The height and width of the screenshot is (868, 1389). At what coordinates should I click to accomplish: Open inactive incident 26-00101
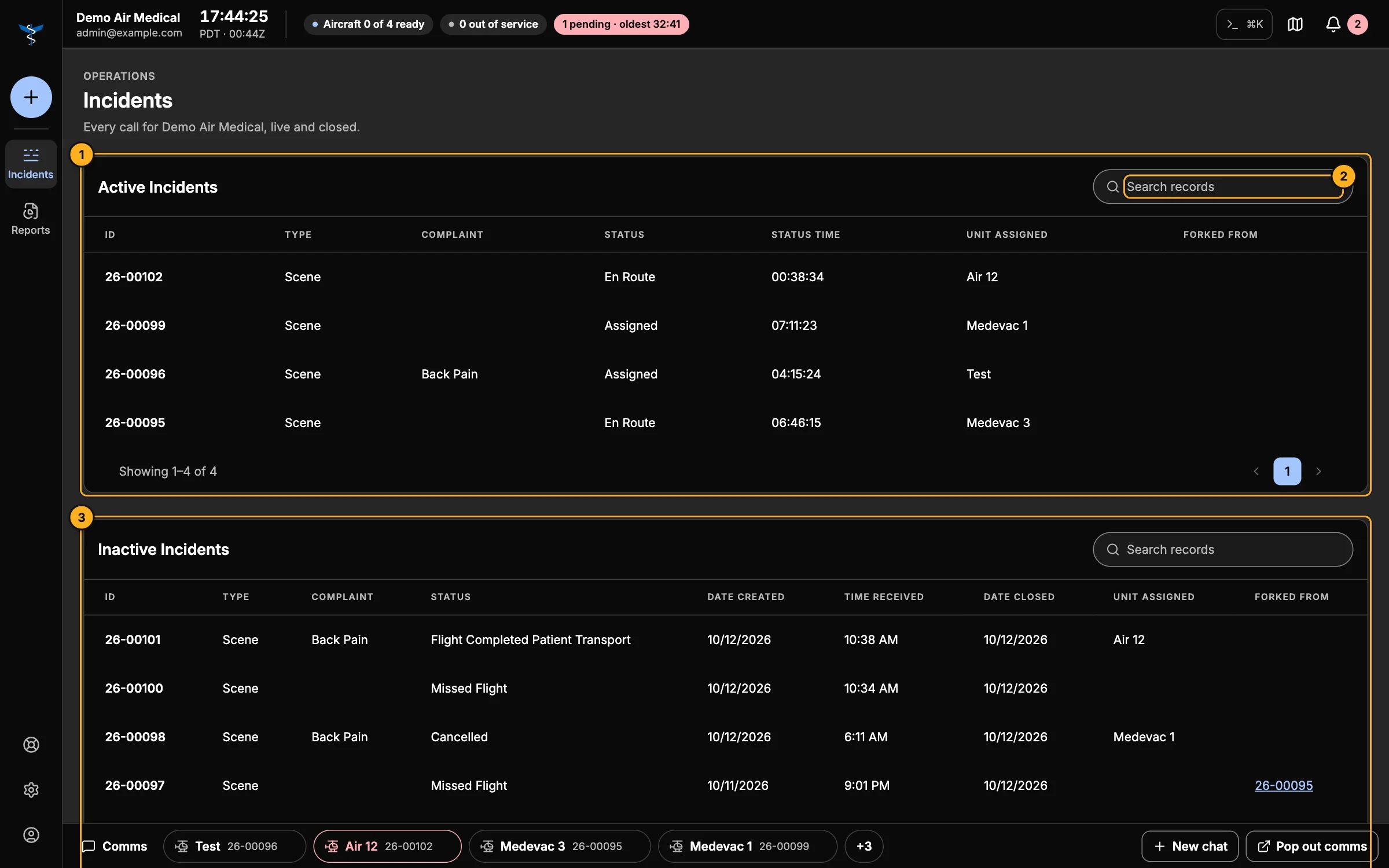pyautogui.click(x=725, y=640)
